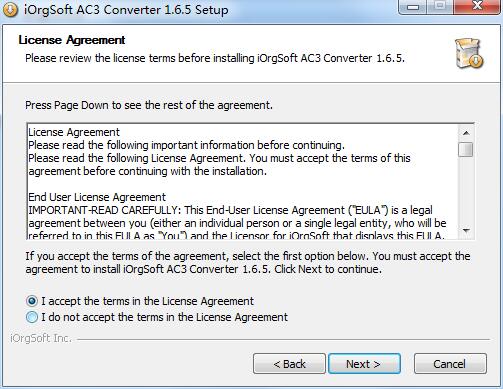Minimize the setup window
Screen dimensions: 503x389
pyautogui.click(x=413, y=7)
